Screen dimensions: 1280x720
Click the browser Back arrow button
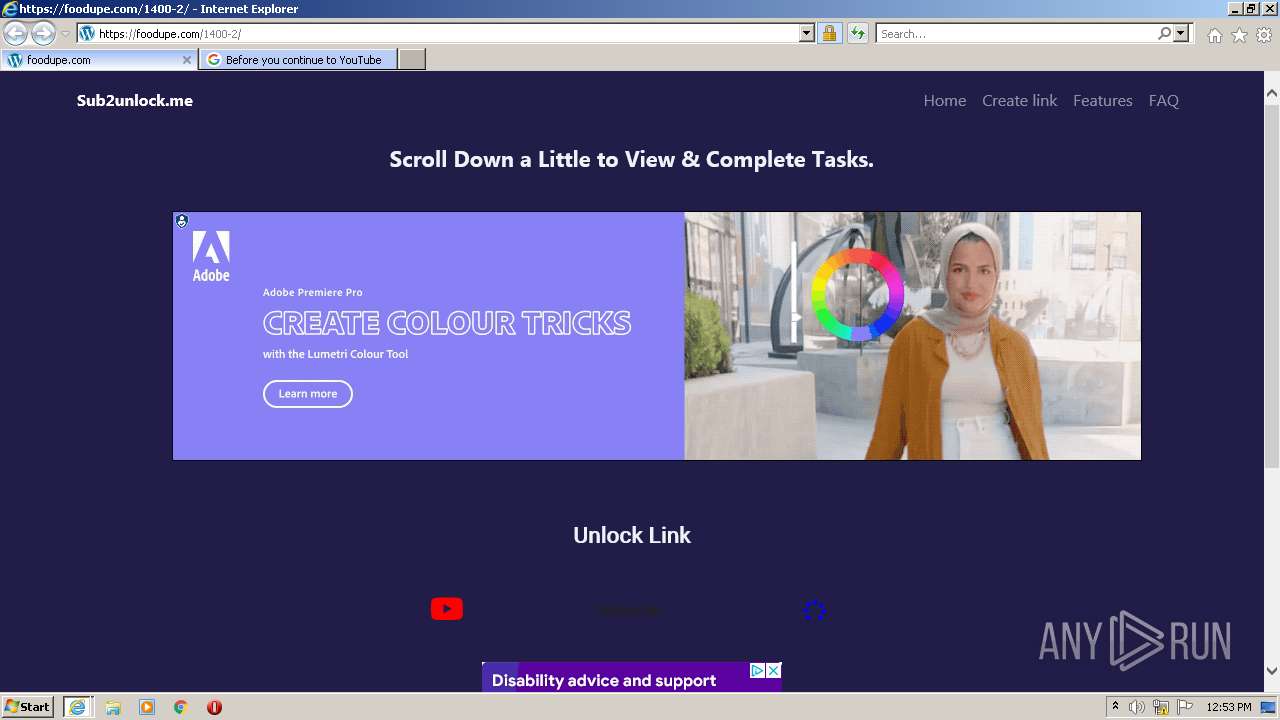point(15,33)
